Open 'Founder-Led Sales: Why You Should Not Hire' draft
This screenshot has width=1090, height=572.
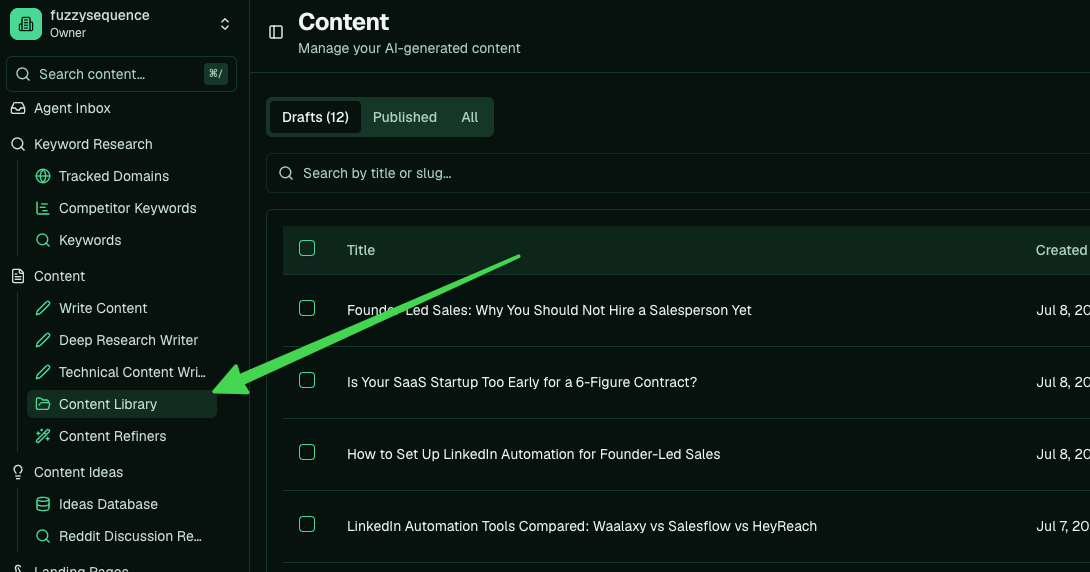(549, 310)
